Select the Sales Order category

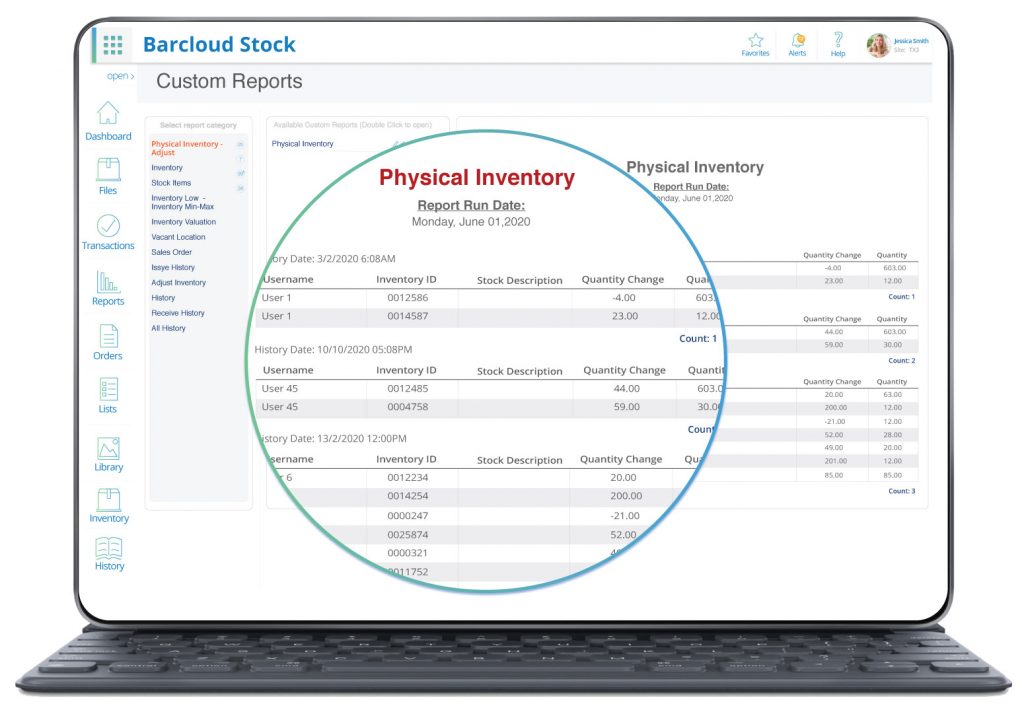[172, 252]
